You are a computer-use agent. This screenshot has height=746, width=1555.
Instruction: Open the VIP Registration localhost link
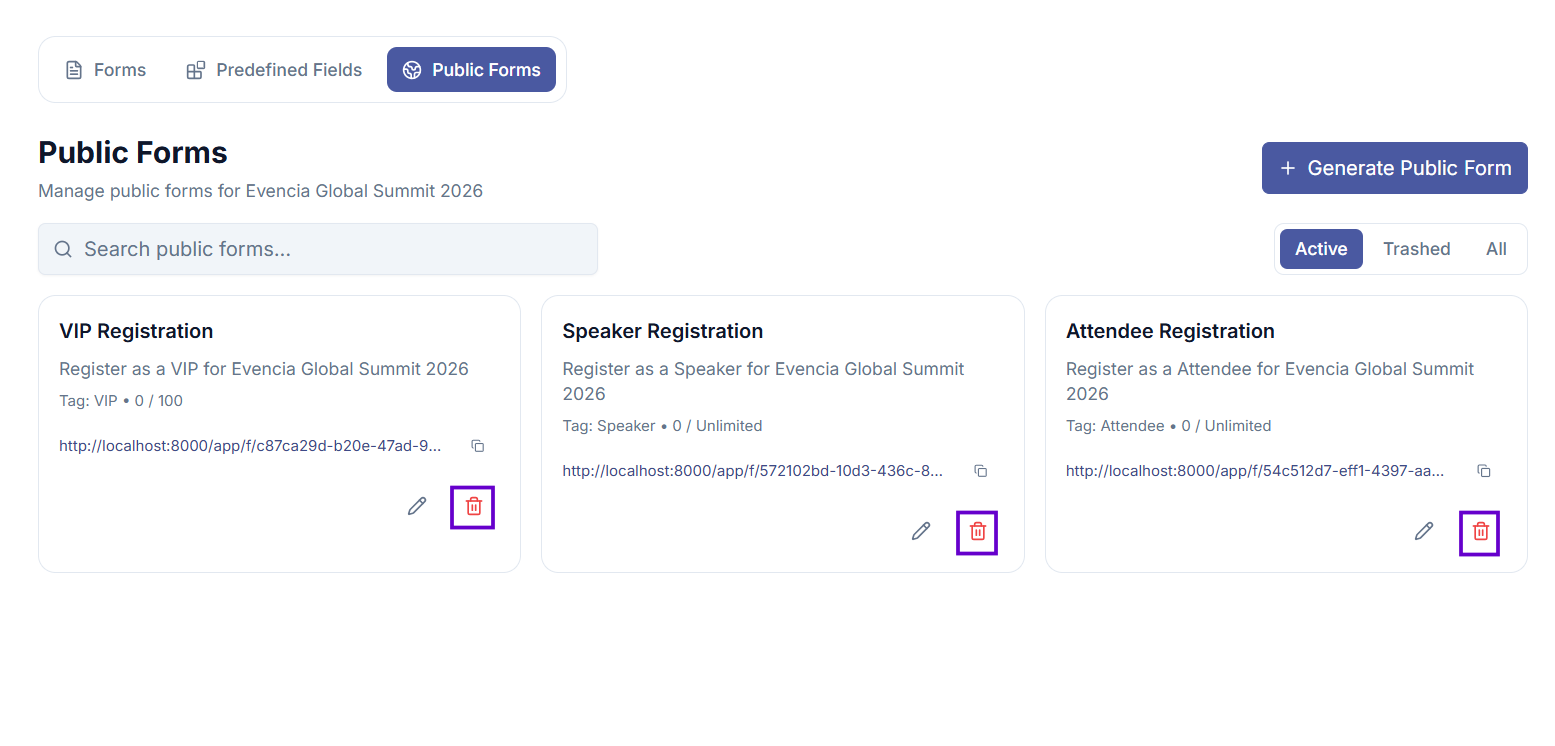250,446
